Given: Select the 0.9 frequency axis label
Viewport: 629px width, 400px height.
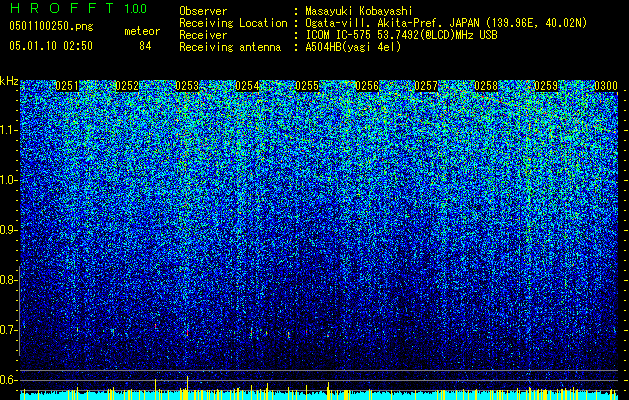Looking at the screenshot, I should 8,230.
